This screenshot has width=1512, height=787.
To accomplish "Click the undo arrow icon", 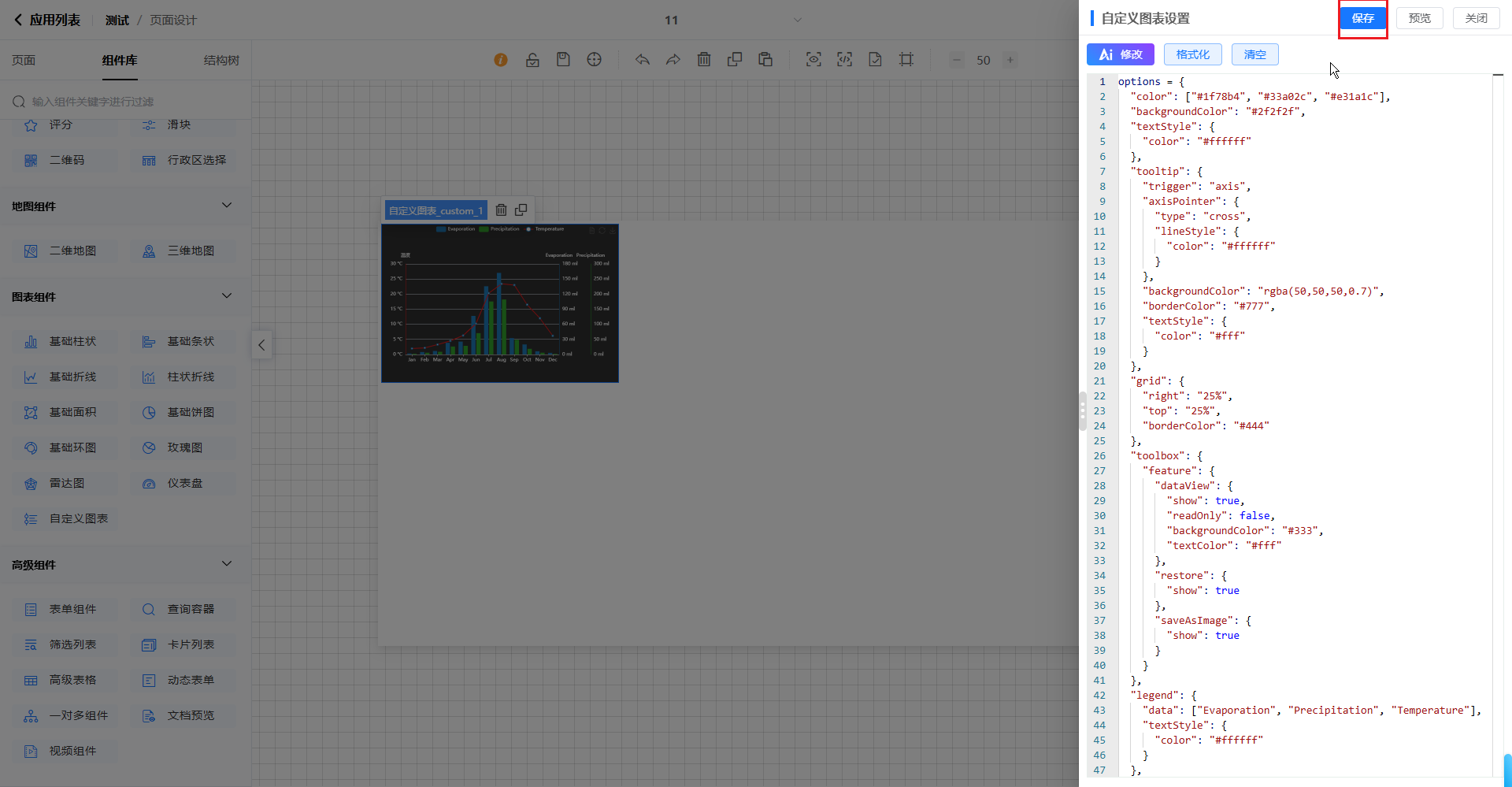I will [643, 60].
